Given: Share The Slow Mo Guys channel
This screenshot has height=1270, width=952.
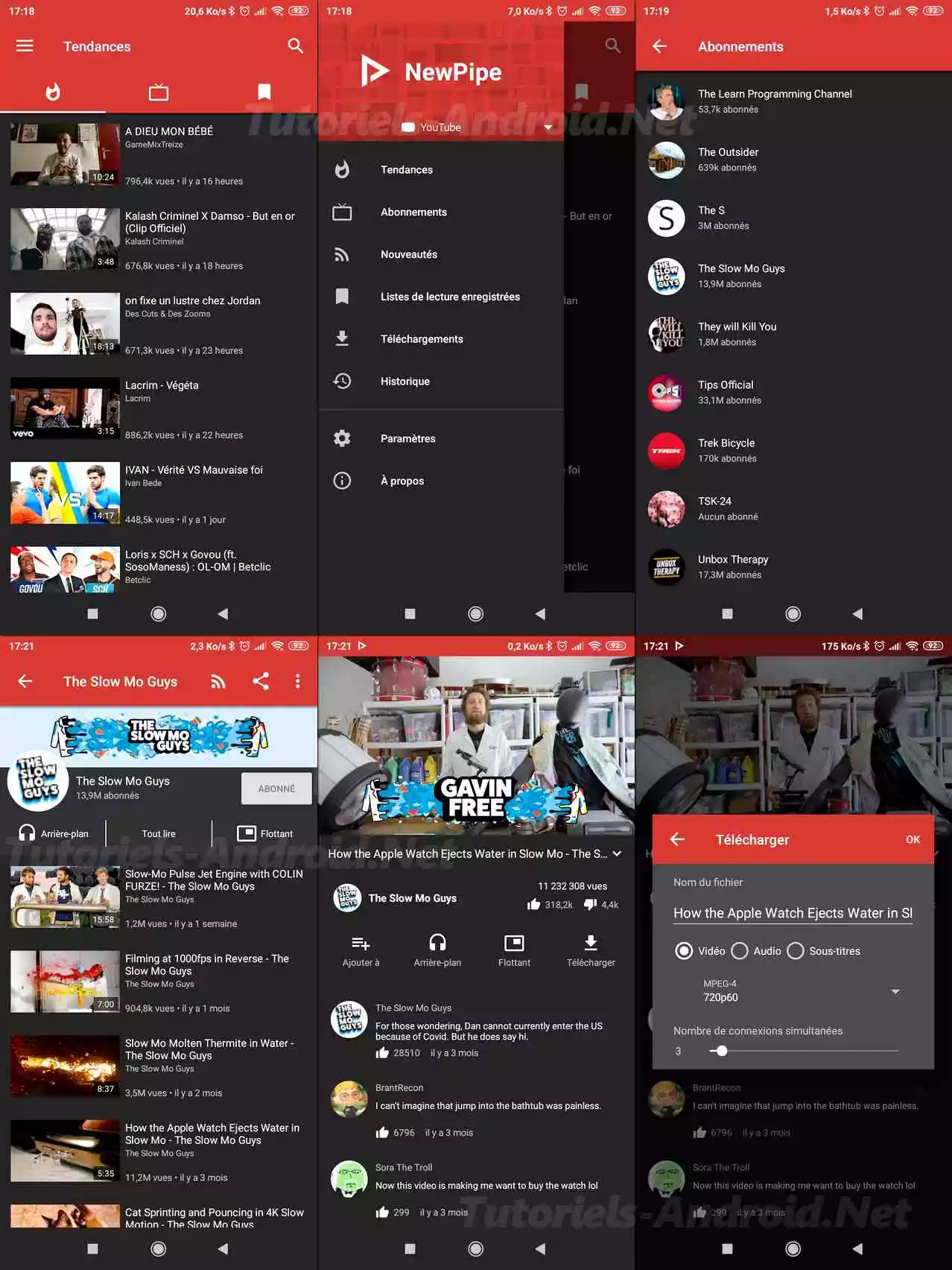Looking at the screenshot, I should [x=261, y=681].
